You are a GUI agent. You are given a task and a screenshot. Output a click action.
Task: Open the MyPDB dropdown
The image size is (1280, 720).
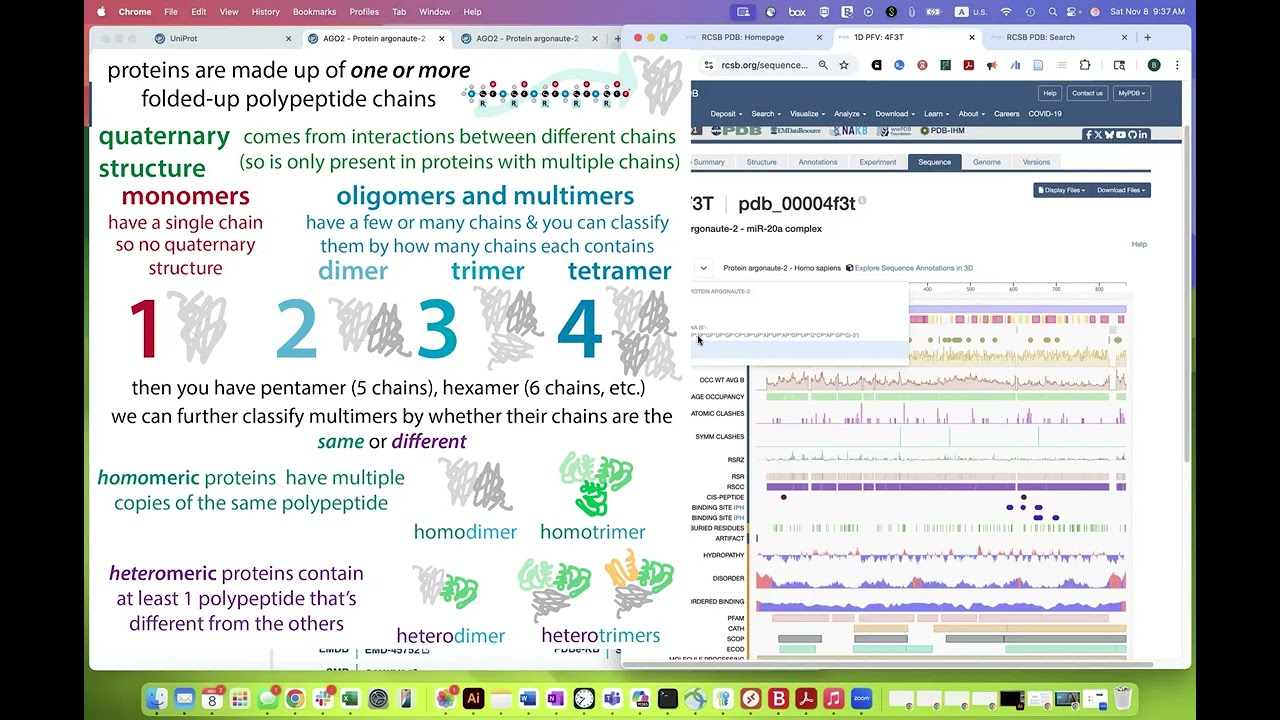[x=1131, y=93]
